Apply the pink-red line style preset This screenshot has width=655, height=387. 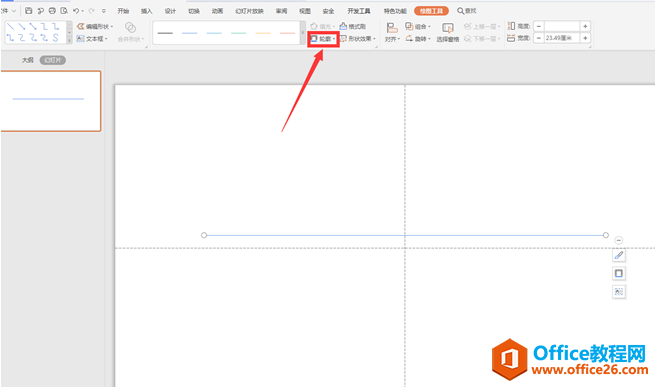pyautogui.click(x=287, y=33)
